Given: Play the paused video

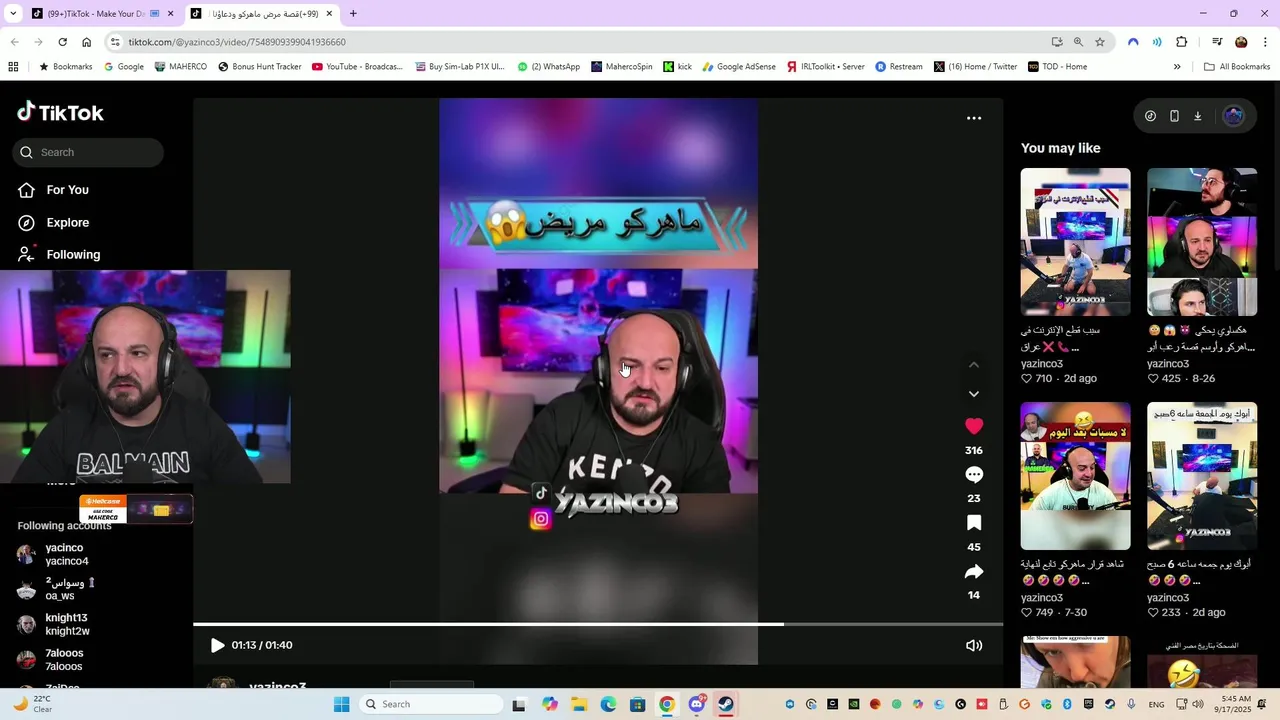Looking at the screenshot, I should 217,645.
